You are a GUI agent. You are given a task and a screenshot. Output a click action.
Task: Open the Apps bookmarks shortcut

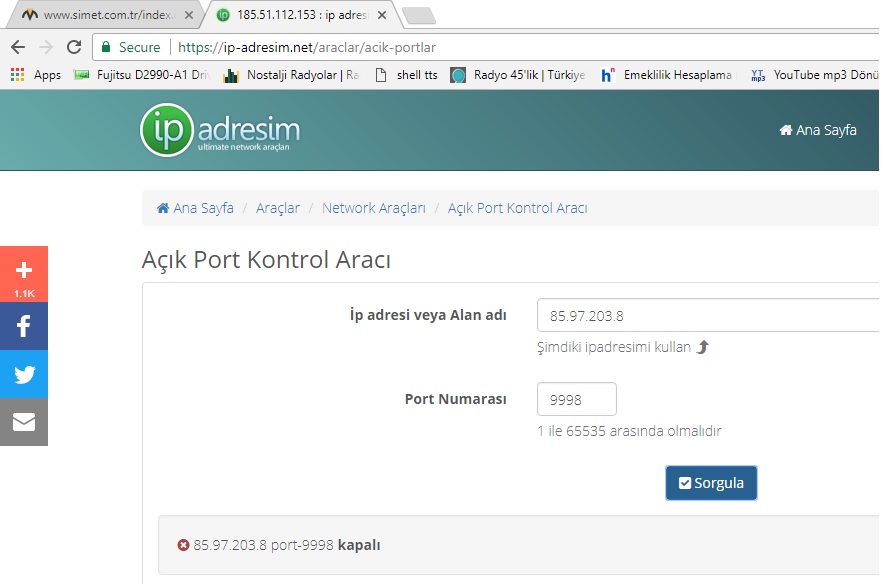pyautogui.click(x=35, y=75)
